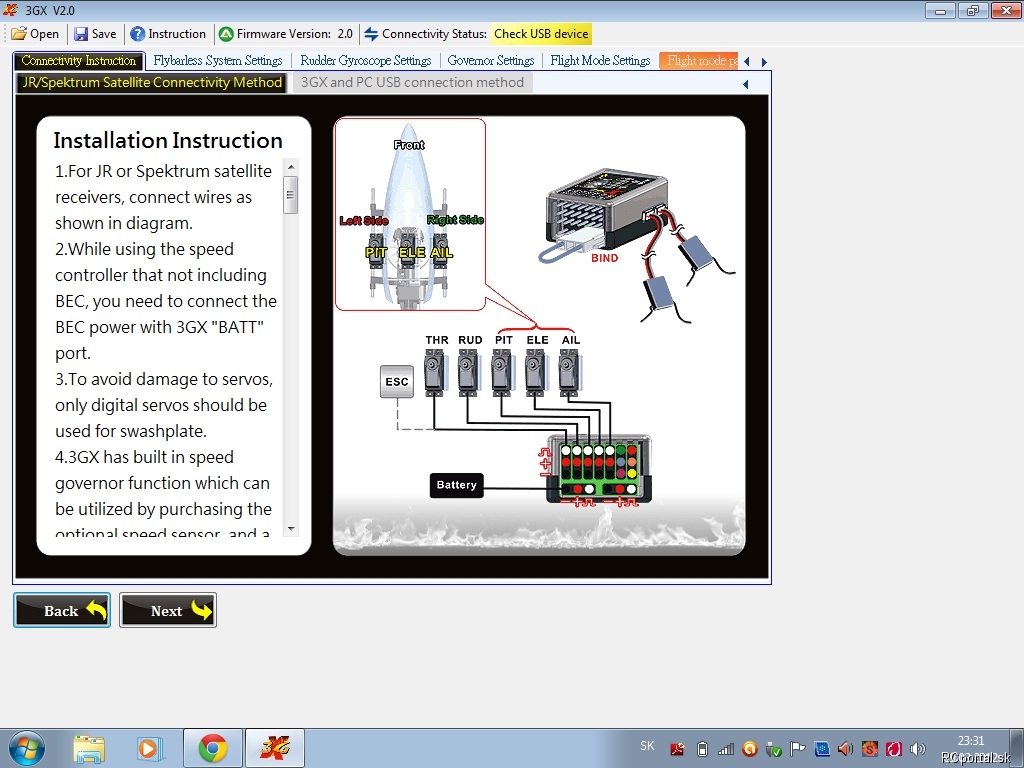Click the helicopter servo layout inset image
The width and height of the screenshot is (1024, 768).
click(x=410, y=214)
